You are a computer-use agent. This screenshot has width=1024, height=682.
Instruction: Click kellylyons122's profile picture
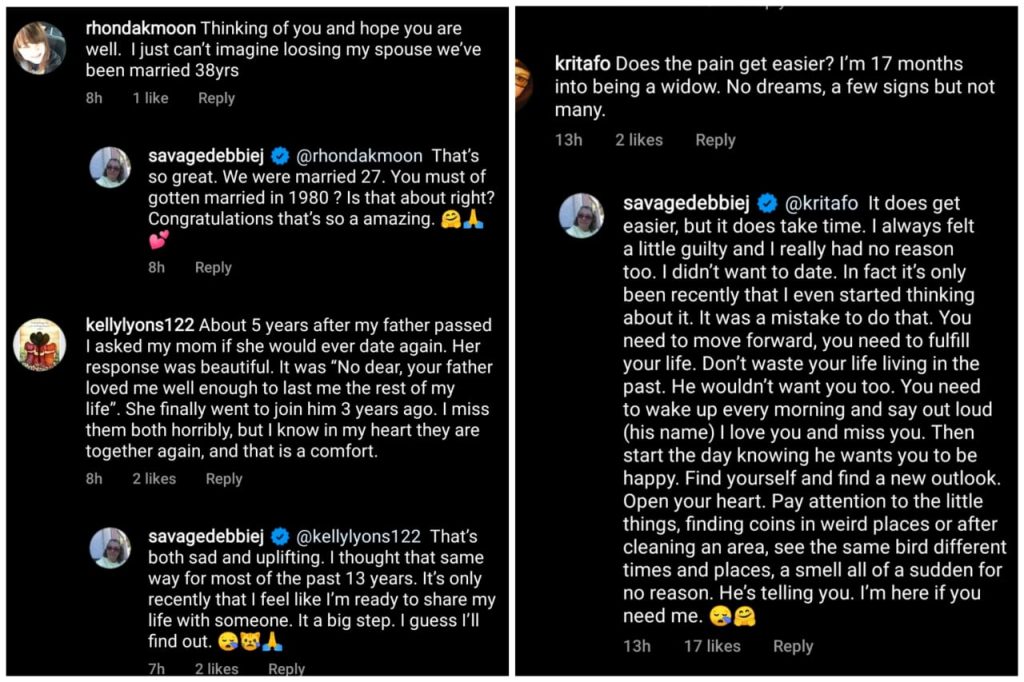[x=38, y=342]
